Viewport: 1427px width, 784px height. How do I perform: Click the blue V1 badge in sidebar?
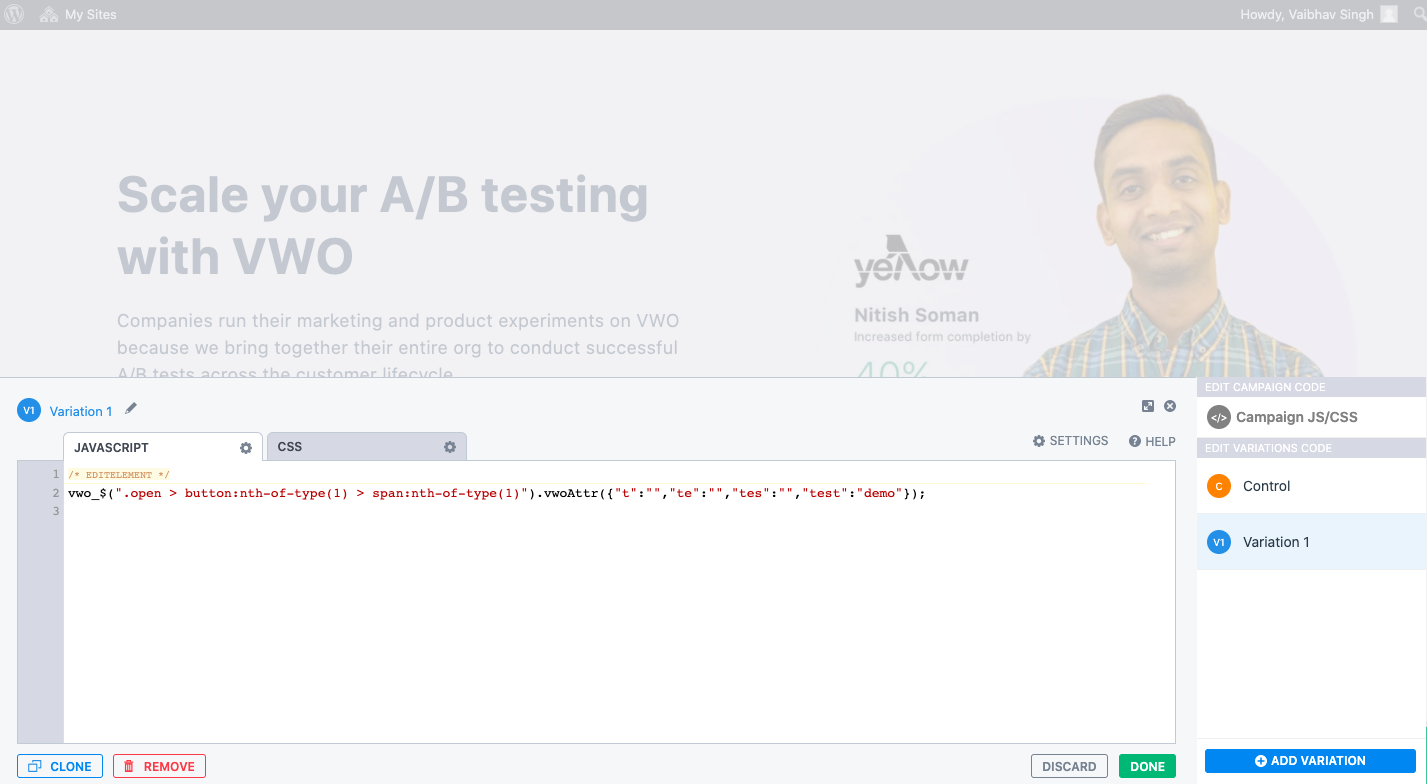[x=1218, y=542]
